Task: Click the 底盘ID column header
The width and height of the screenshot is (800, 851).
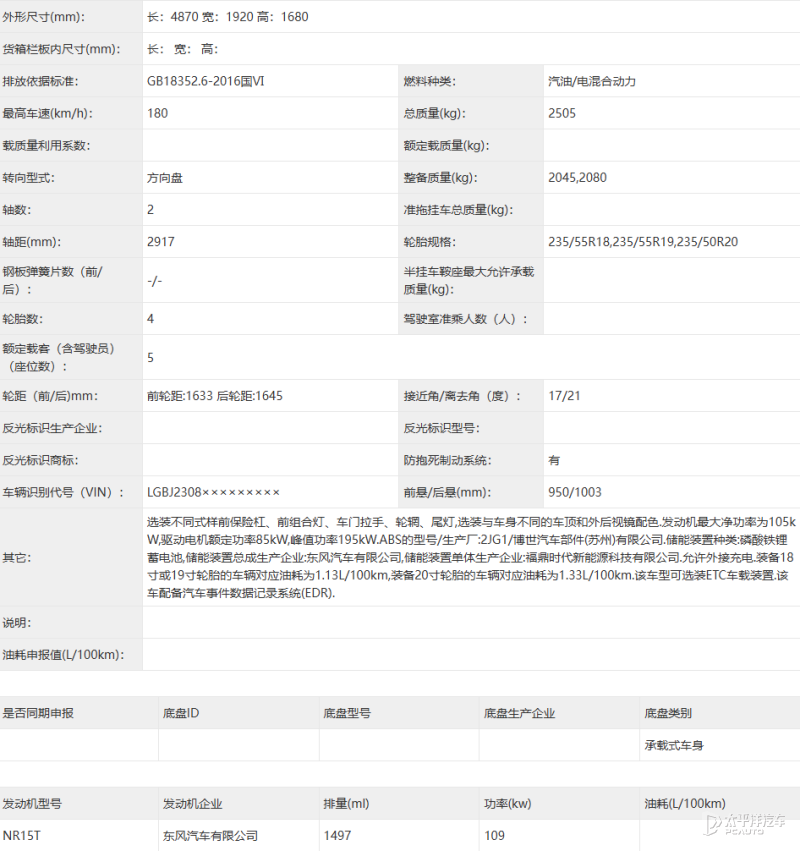Action: point(181,713)
